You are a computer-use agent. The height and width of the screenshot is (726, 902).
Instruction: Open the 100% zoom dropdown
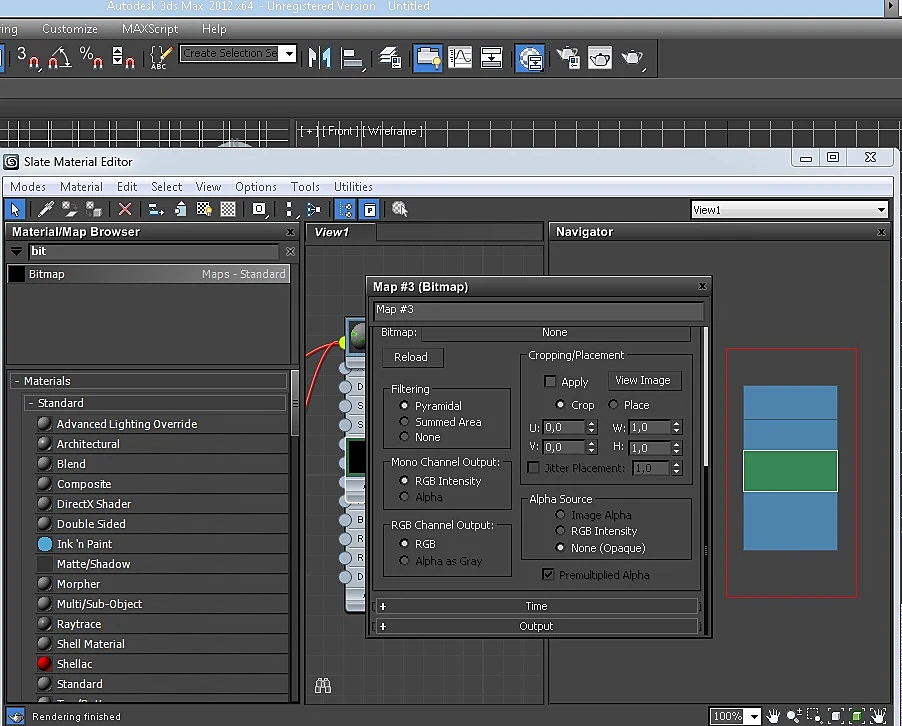[x=754, y=716]
